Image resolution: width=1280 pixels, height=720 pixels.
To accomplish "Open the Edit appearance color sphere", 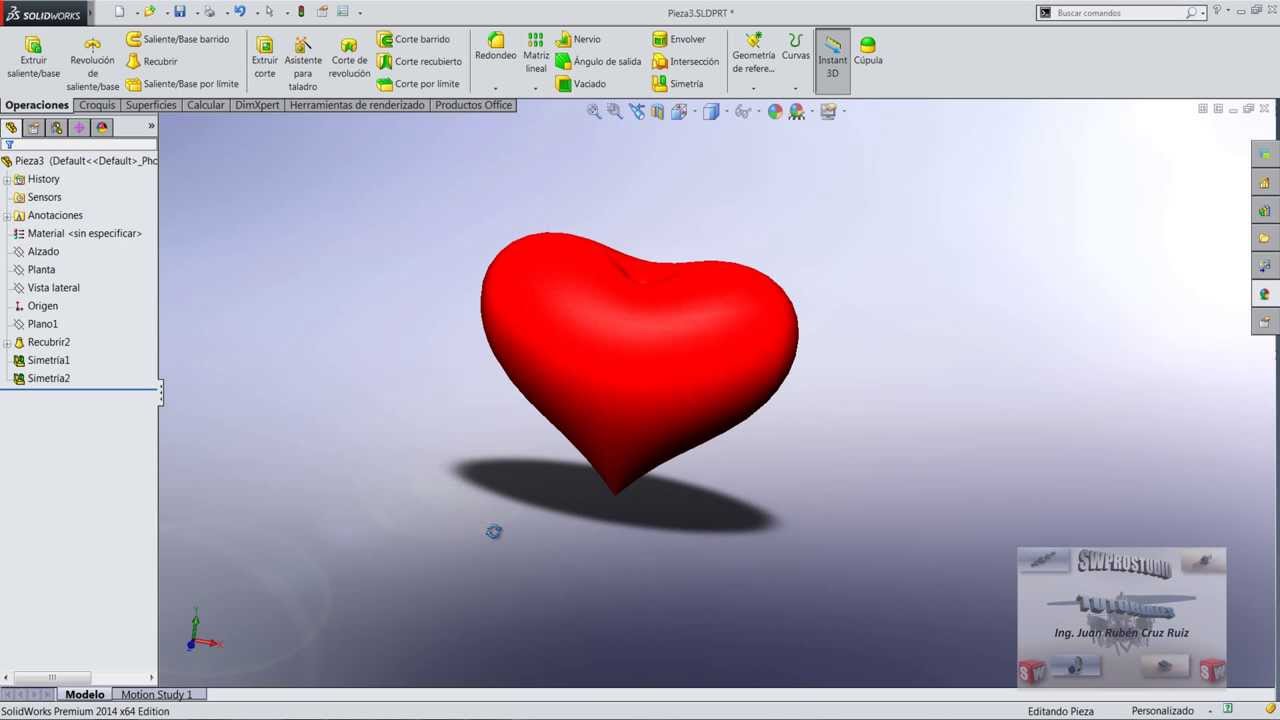I will (x=775, y=112).
